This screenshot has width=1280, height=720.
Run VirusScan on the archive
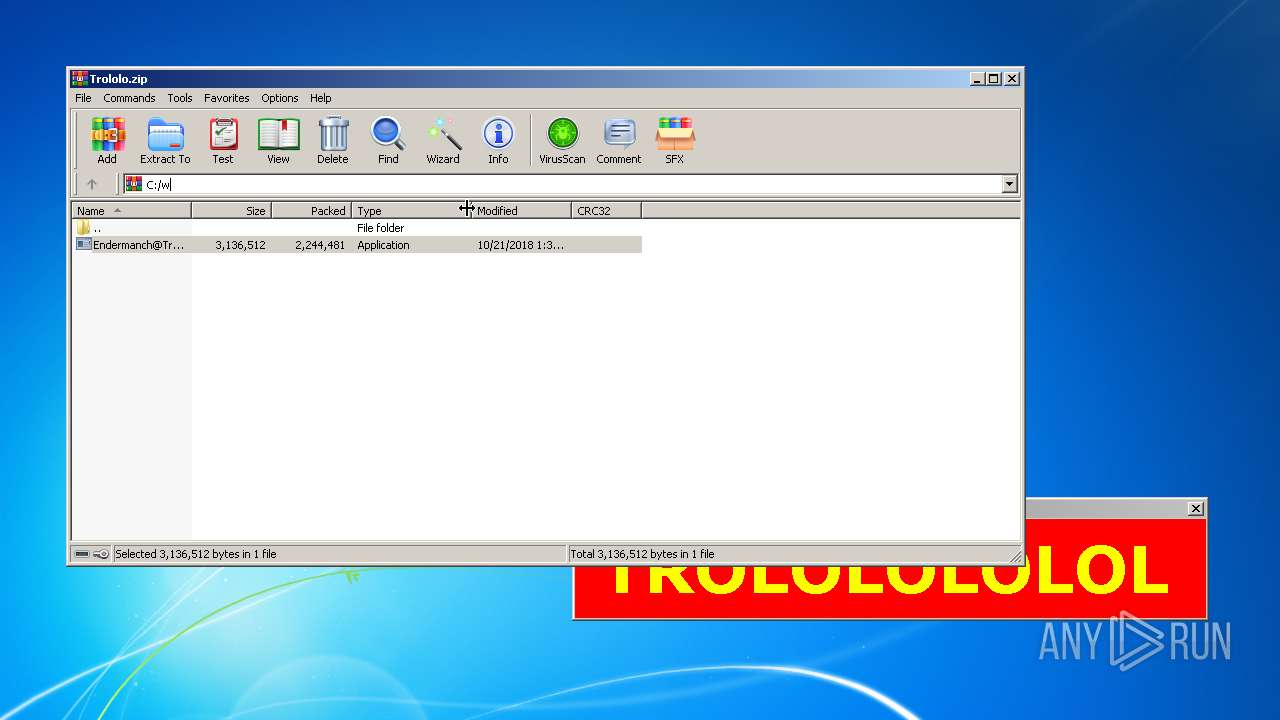pyautogui.click(x=562, y=140)
